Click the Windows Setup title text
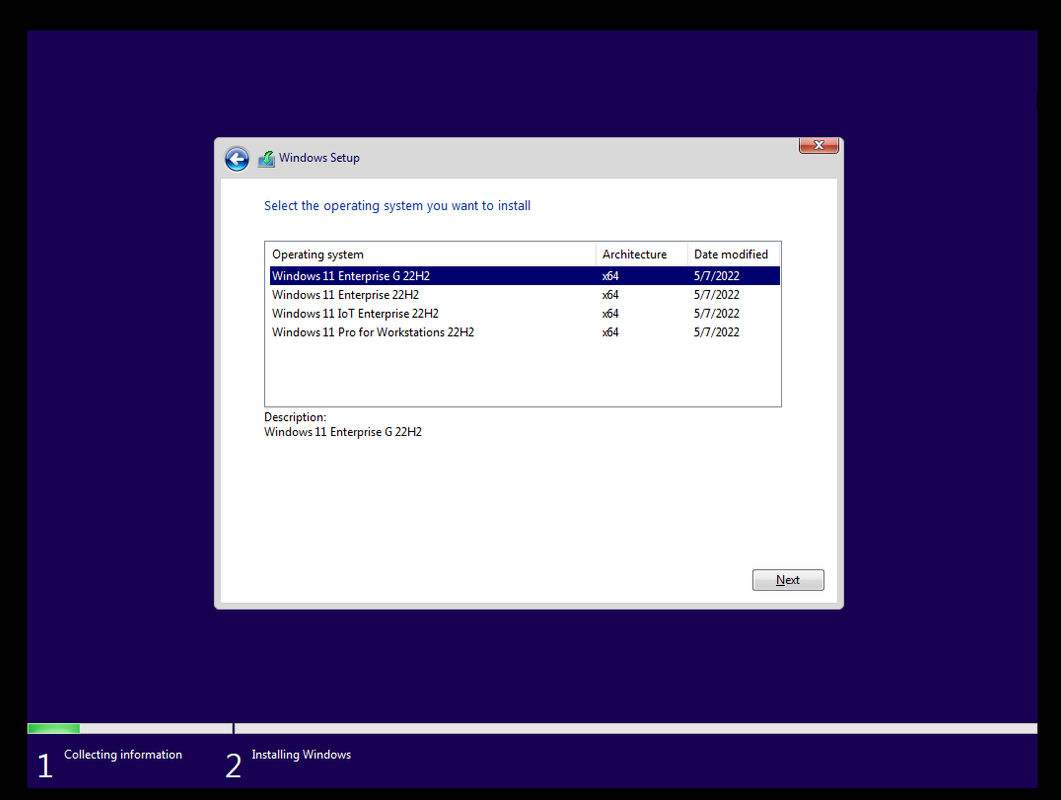 tap(319, 158)
